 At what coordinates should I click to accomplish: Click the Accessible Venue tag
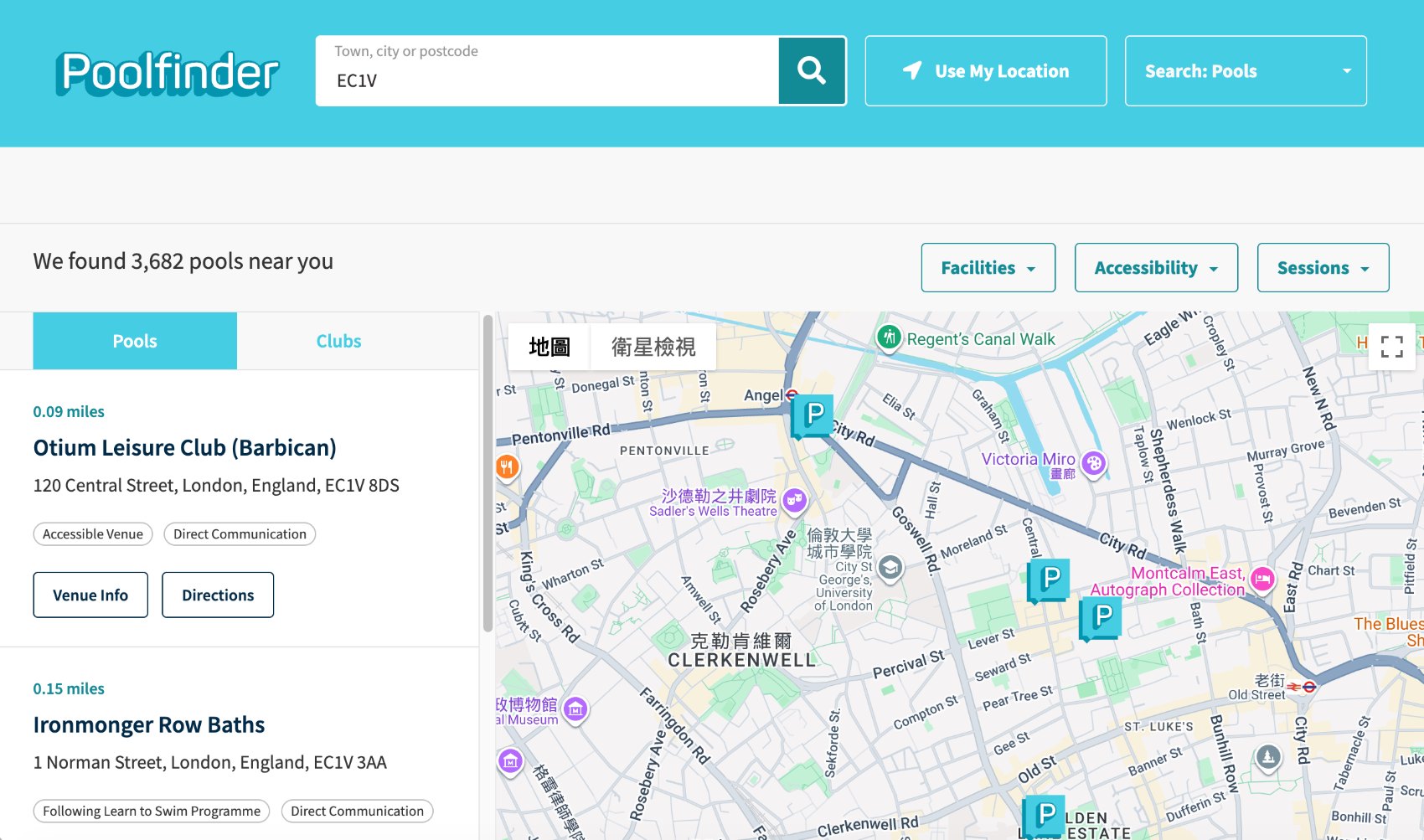[x=93, y=533]
